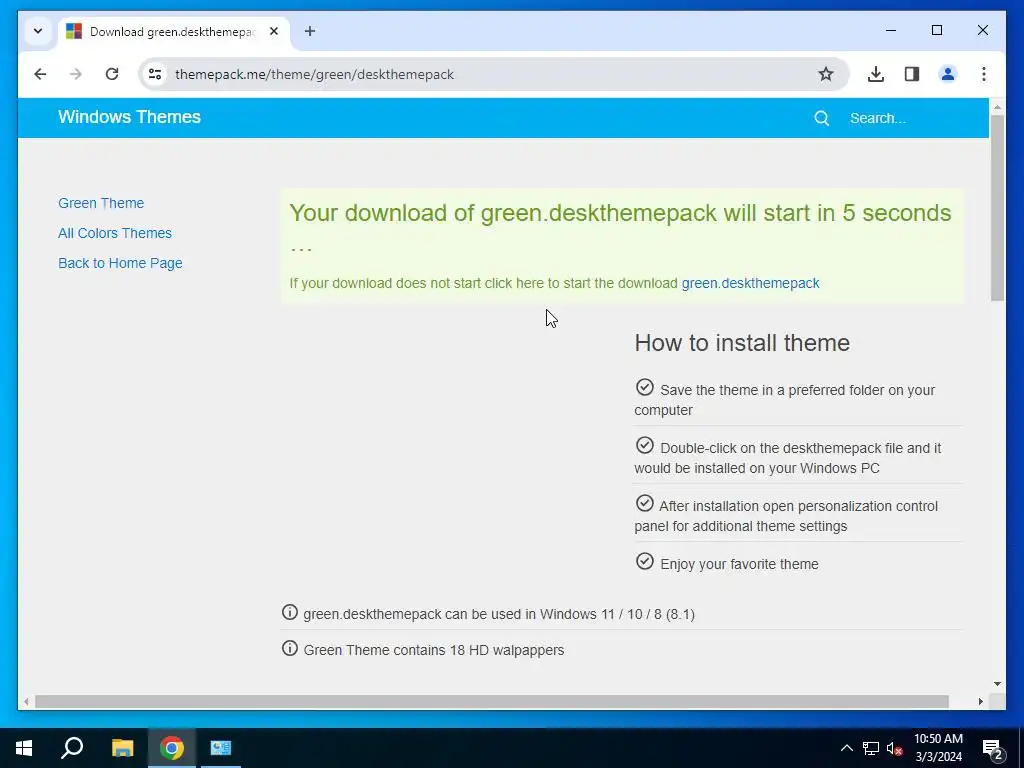Open taskbar search
Screen dimensions: 1024x768
72,748
